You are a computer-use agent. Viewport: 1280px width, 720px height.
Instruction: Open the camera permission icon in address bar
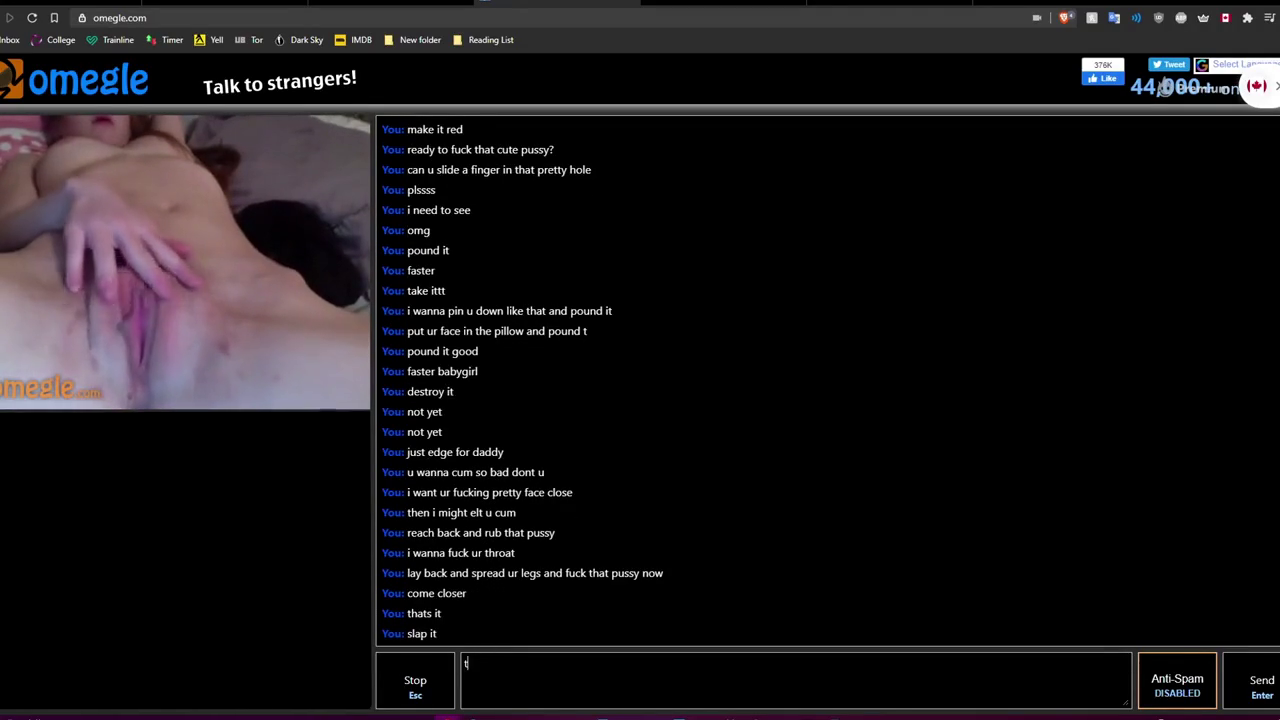[1037, 18]
